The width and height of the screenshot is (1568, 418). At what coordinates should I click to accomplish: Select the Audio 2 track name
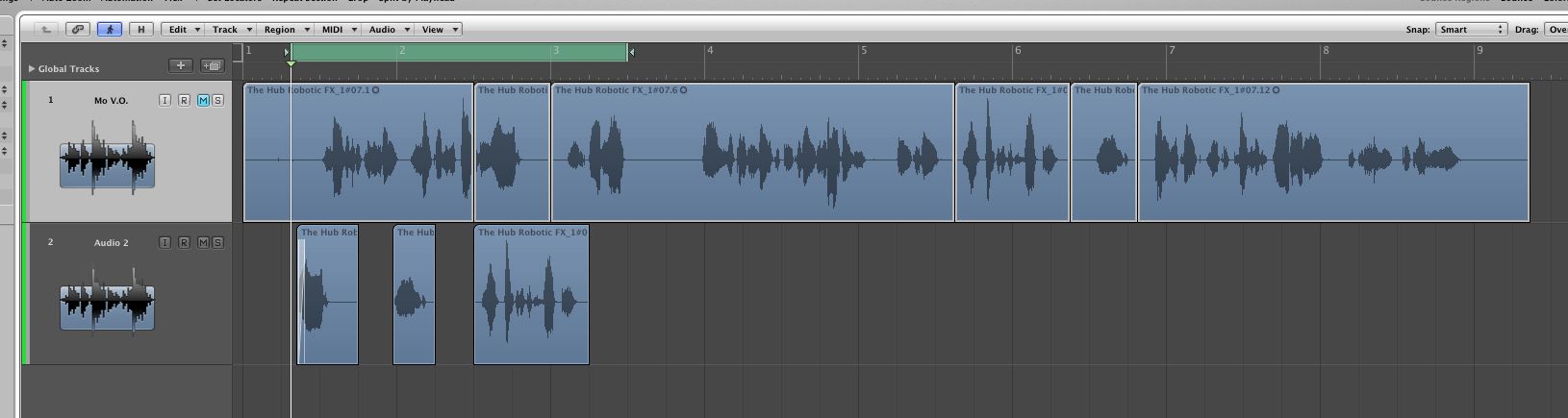(x=111, y=243)
